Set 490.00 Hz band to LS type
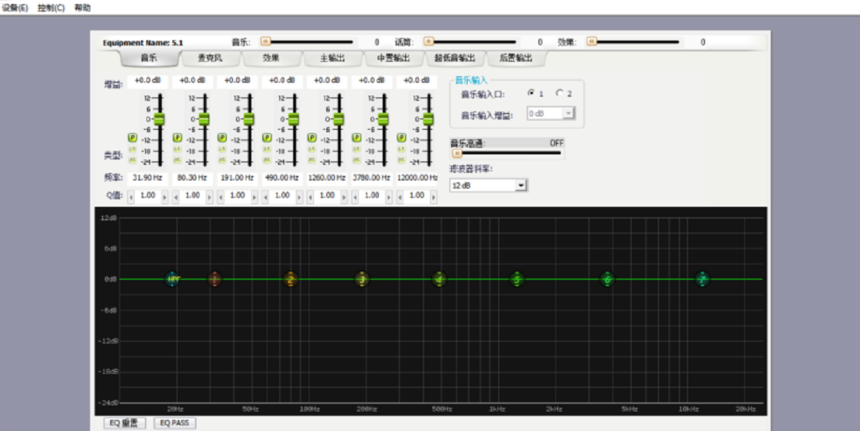 [267, 149]
